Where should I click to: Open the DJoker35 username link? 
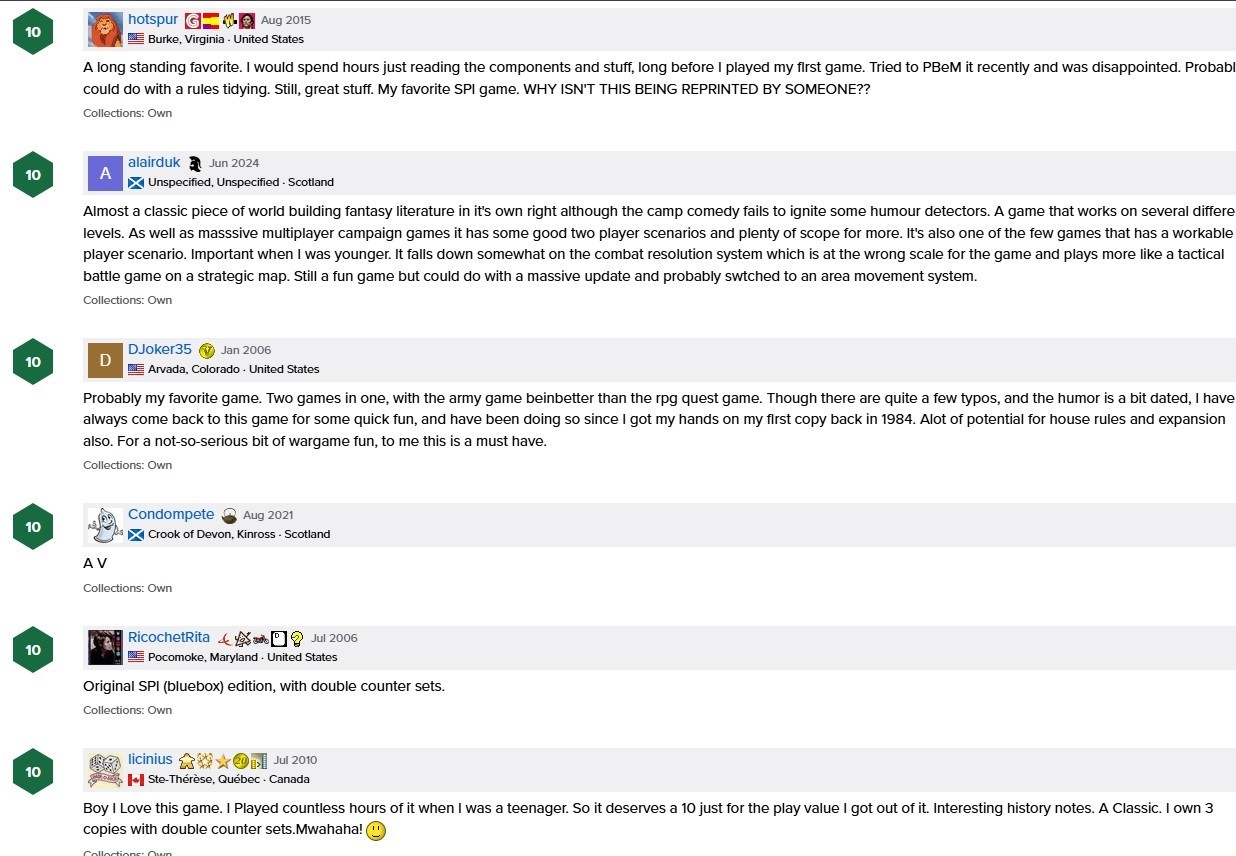(x=160, y=349)
